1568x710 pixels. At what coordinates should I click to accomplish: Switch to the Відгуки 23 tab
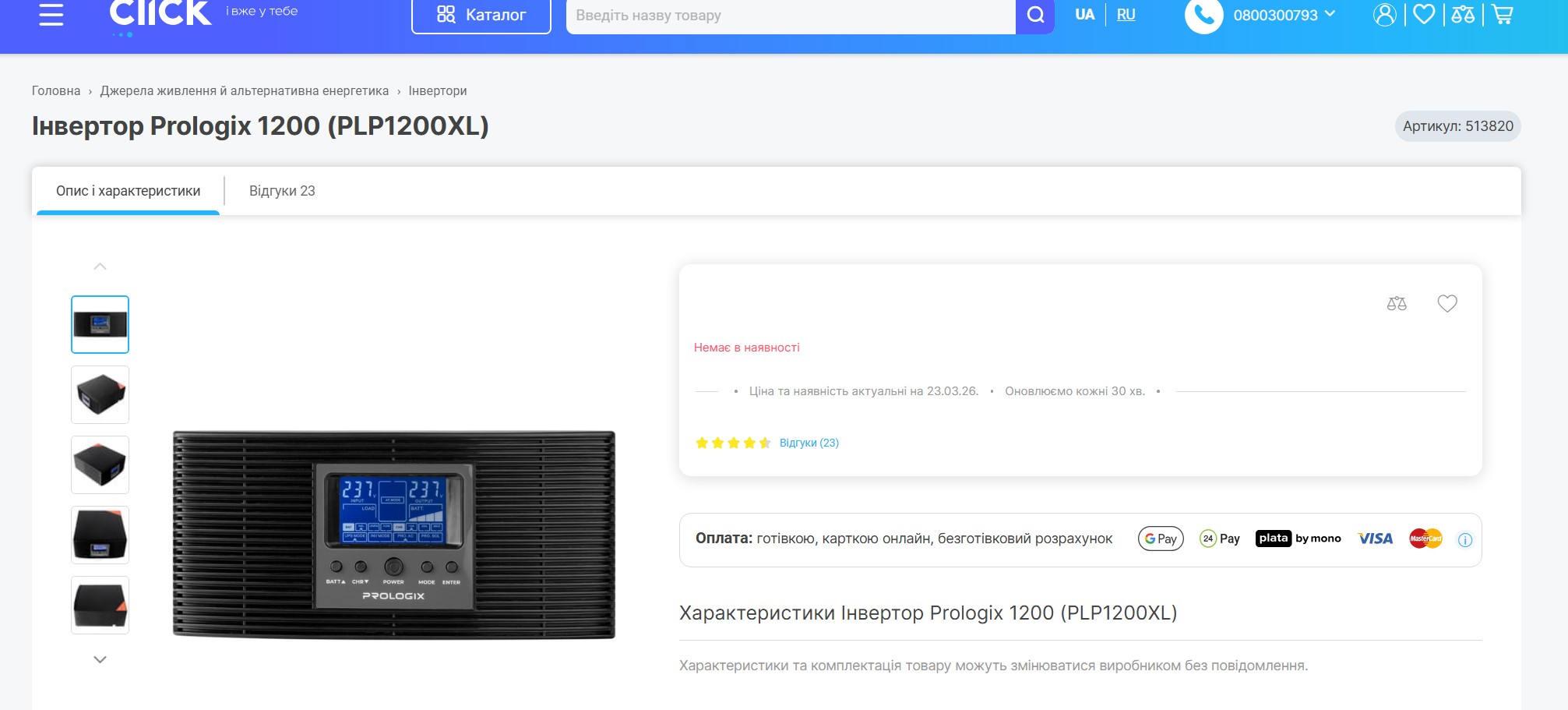click(x=282, y=191)
